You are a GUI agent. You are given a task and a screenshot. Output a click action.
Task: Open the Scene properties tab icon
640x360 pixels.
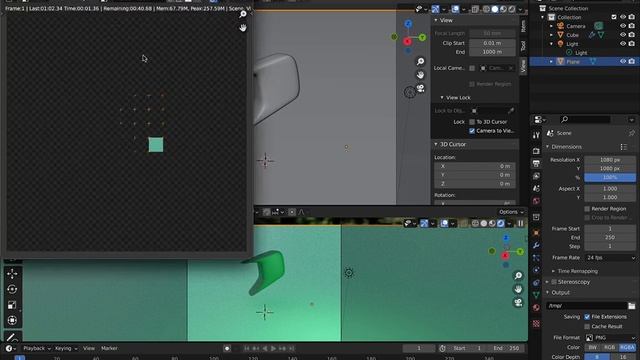tap(536, 189)
